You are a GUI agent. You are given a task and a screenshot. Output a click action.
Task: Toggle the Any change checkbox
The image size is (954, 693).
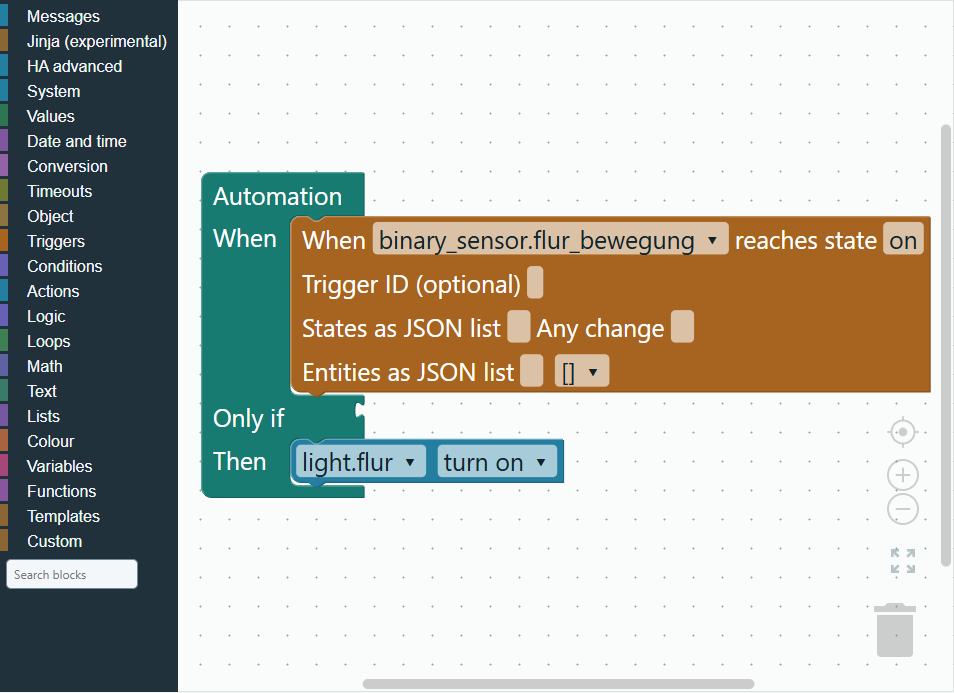[683, 327]
